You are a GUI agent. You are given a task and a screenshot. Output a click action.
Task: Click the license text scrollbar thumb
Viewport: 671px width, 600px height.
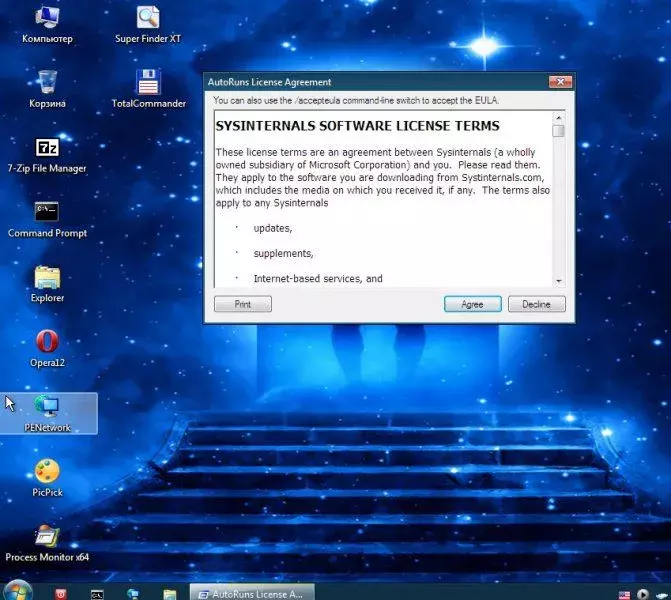point(558,131)
